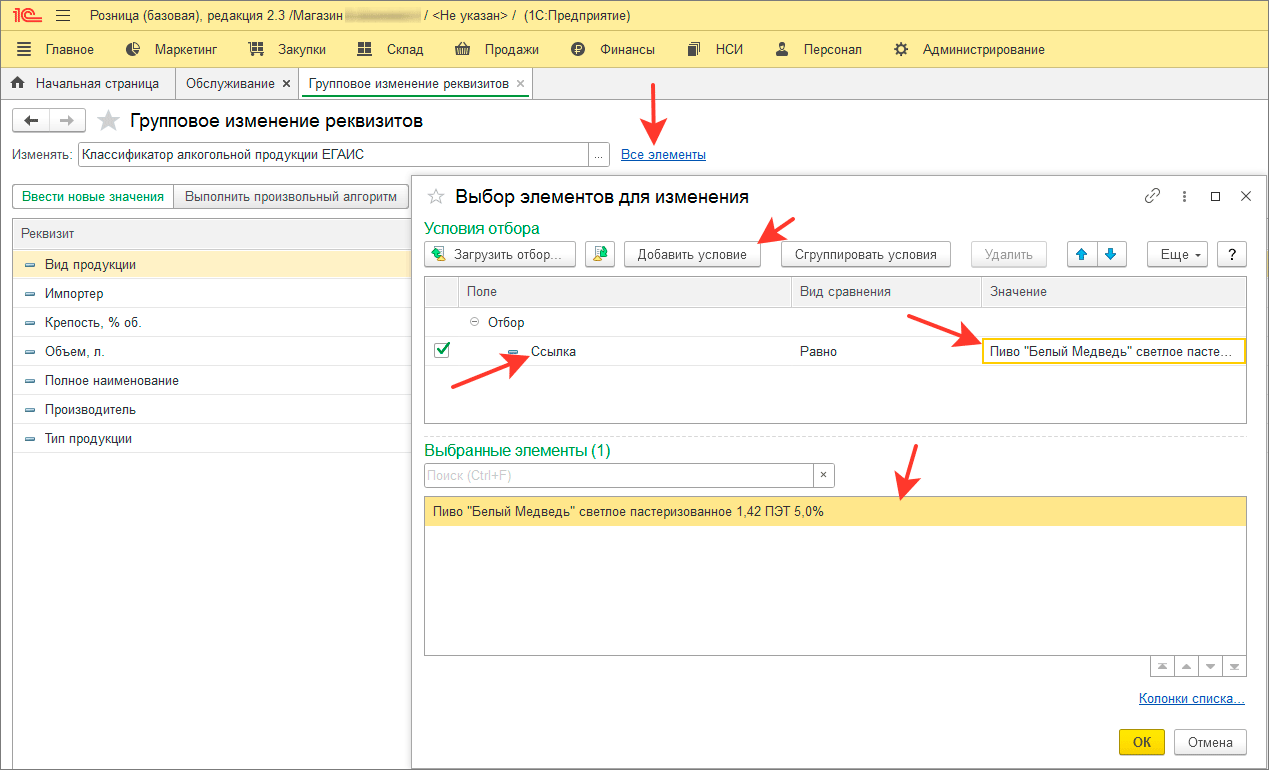
Task: Click the save filter icon button
Action: 599,254
